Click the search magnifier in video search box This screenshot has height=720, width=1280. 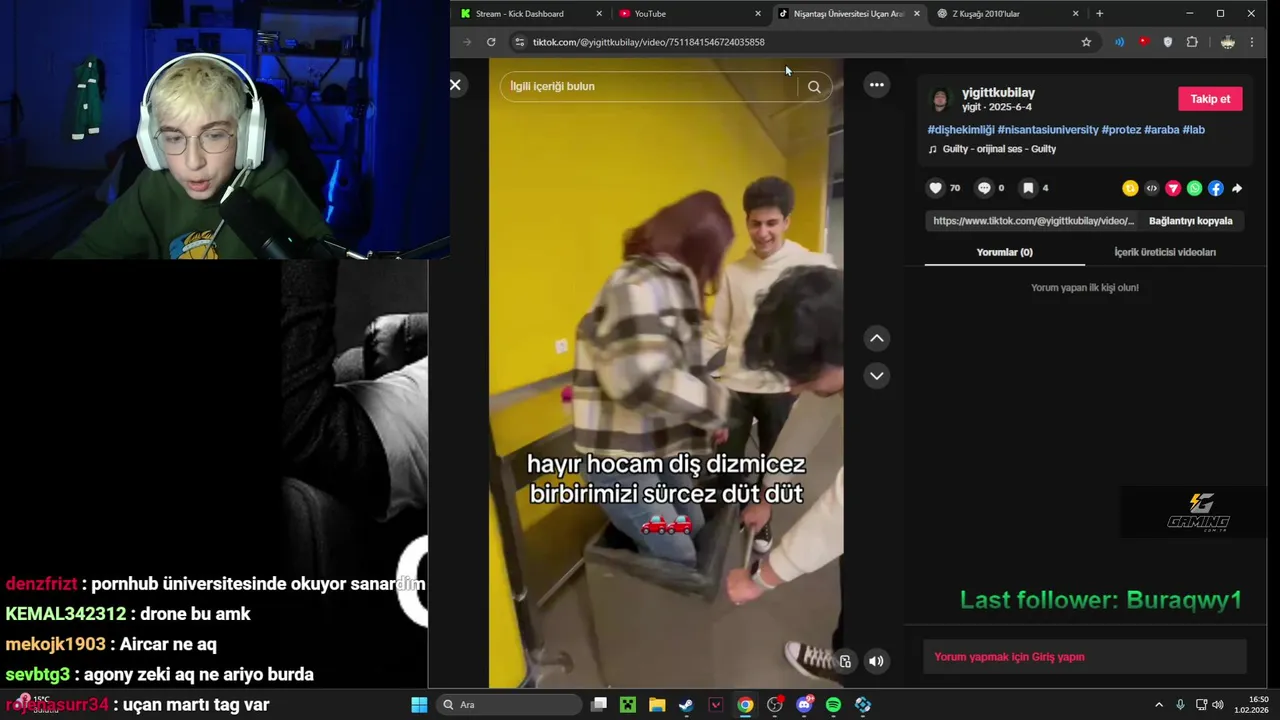(814, 87)
